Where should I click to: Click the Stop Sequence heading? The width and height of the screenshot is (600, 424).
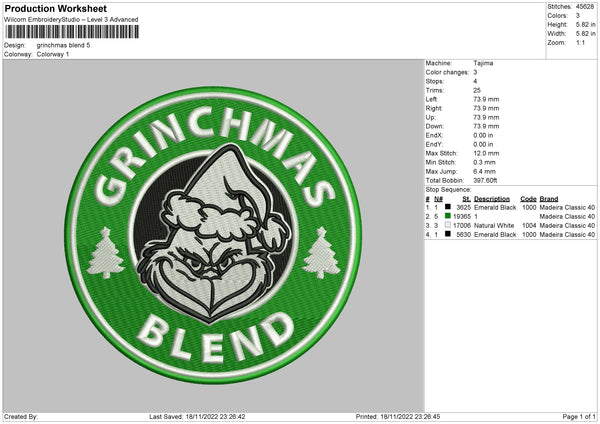coord(448,190)
